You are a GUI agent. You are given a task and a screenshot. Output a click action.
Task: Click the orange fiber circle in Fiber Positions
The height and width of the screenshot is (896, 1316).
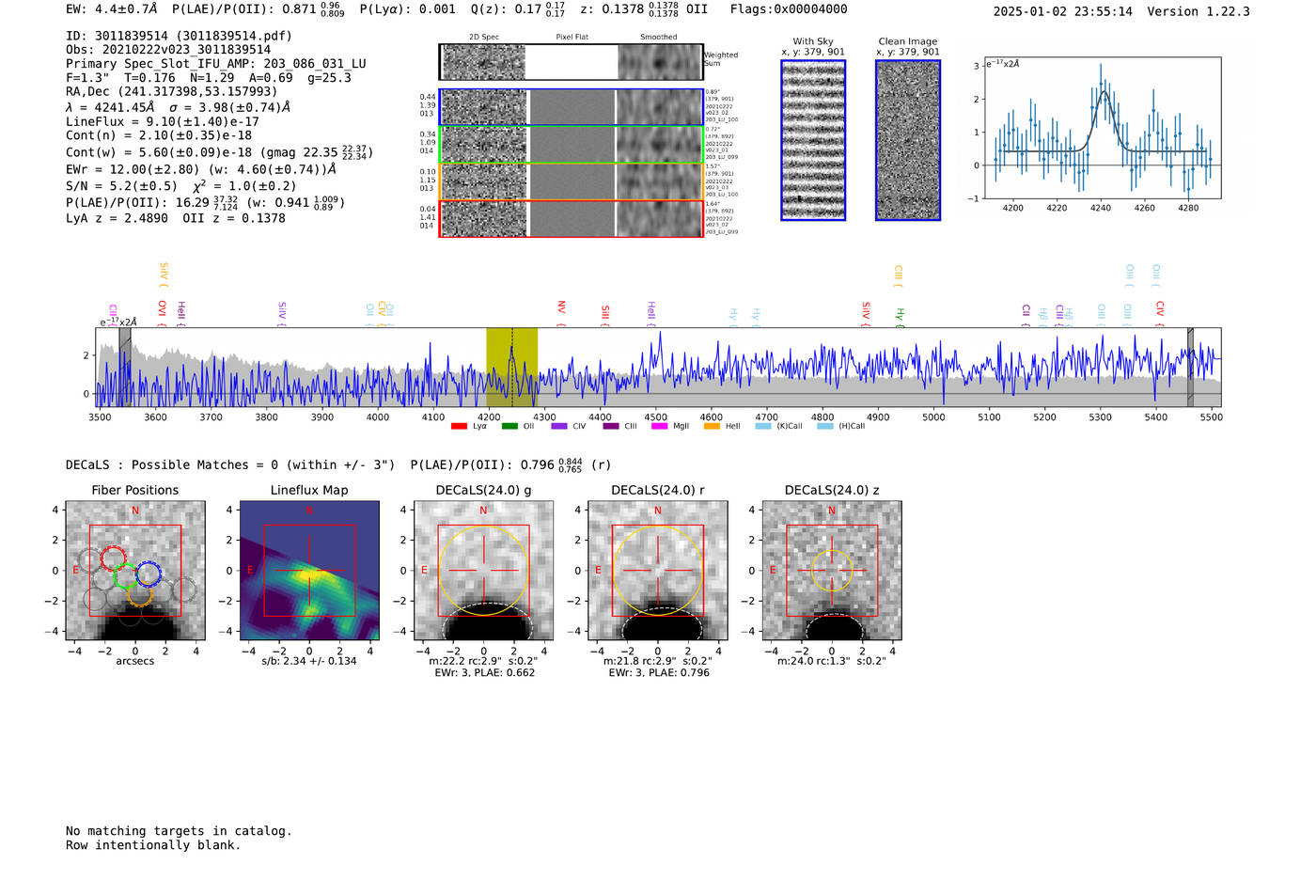coord(139,594)
